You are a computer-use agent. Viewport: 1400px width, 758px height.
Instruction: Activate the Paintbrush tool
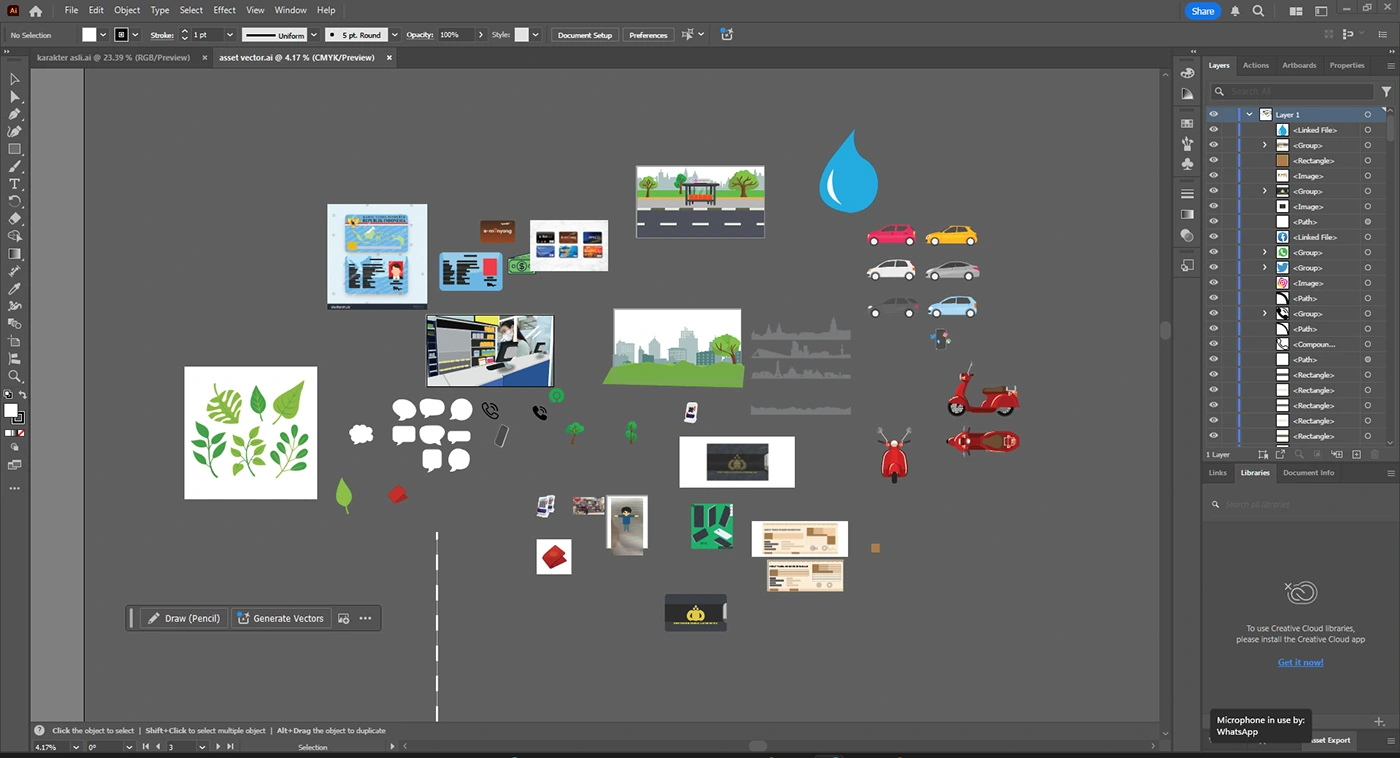[15, 166]
